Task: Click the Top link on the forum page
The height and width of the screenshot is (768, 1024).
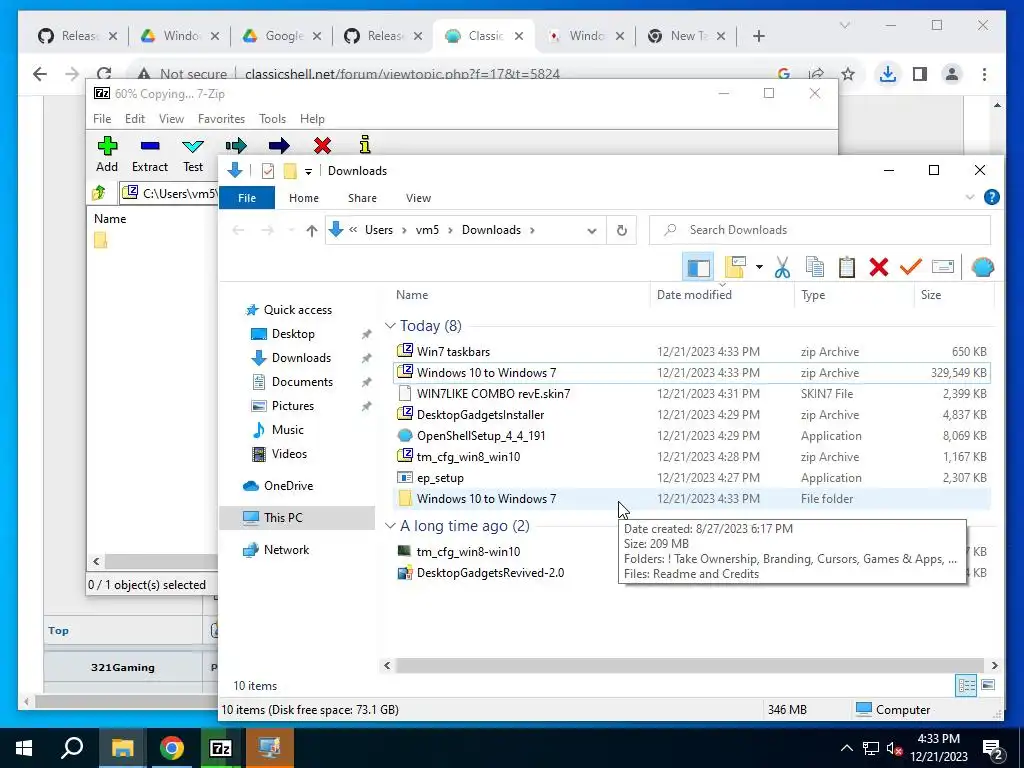Action: click(58, 630)
